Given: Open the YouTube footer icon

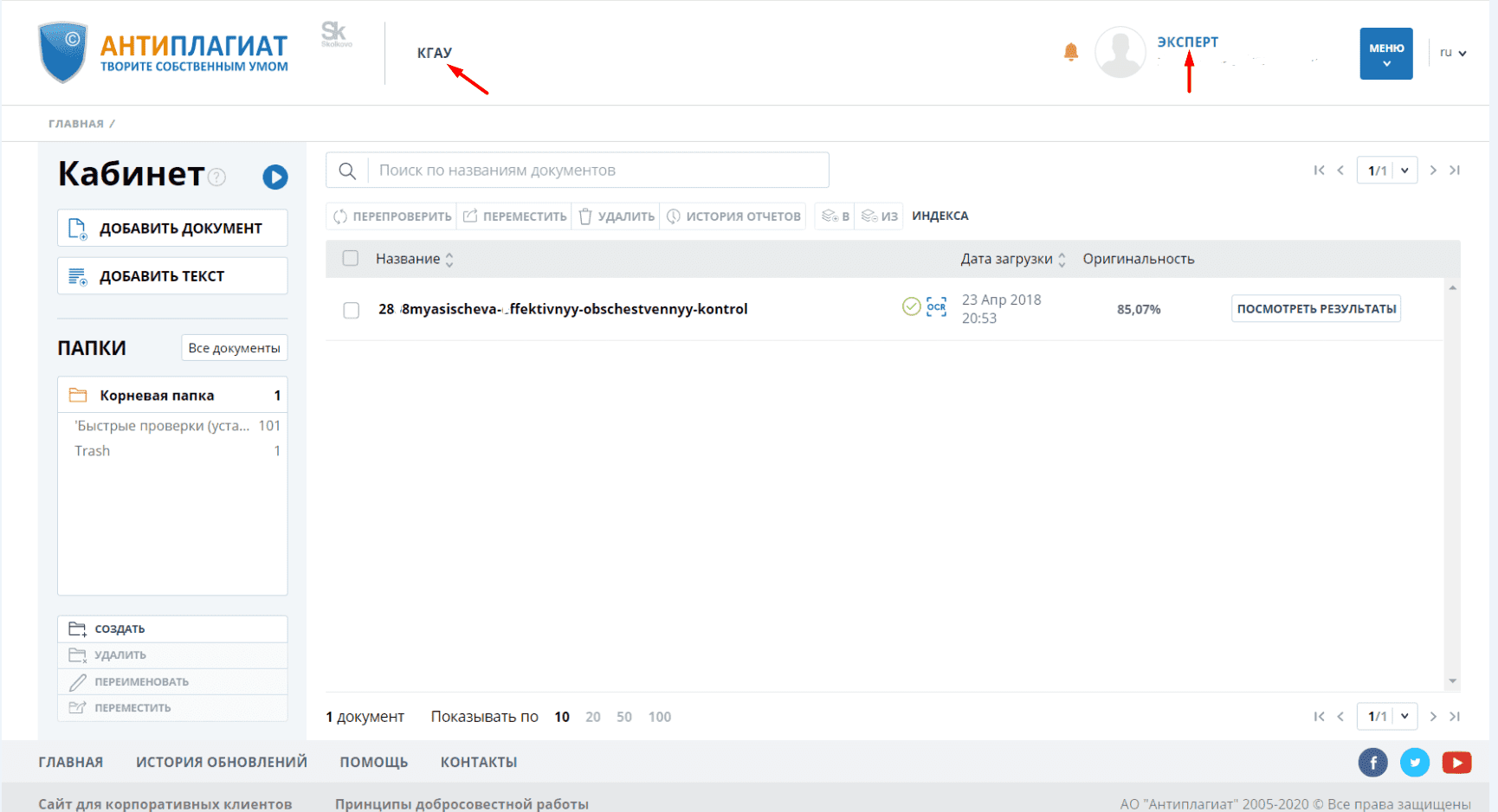Looking at the screenshot, I should (x=1456, y=762).
